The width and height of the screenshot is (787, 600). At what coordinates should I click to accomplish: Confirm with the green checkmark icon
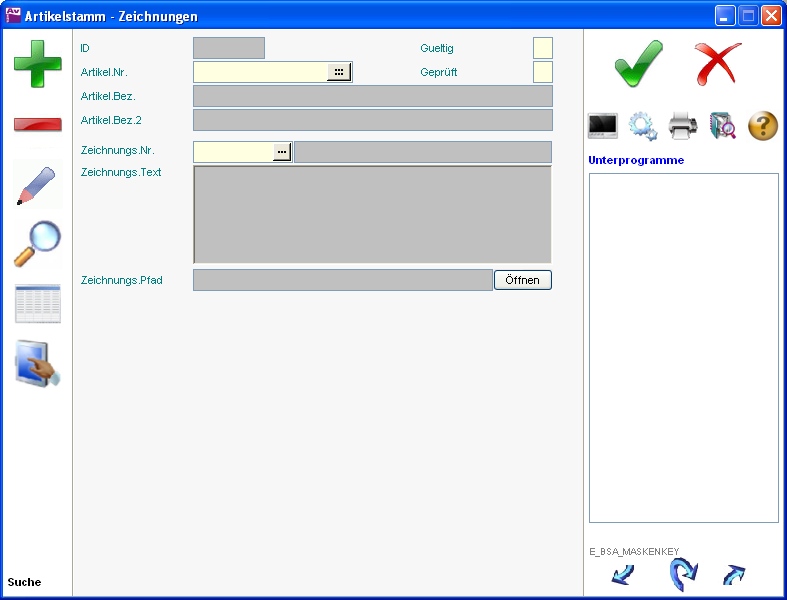coord(638,64)
